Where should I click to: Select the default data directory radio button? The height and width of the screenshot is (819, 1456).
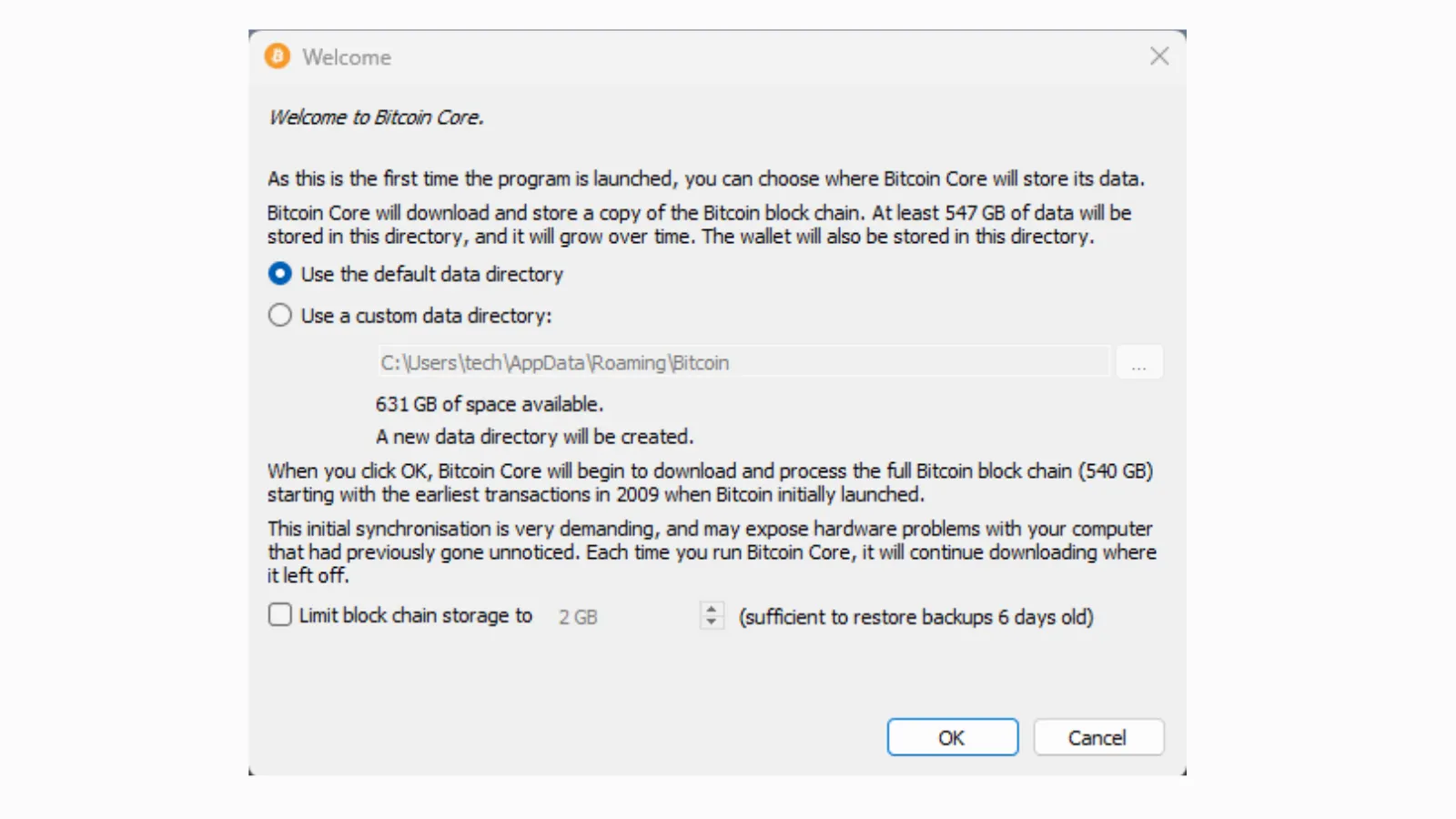coord(280,274)
